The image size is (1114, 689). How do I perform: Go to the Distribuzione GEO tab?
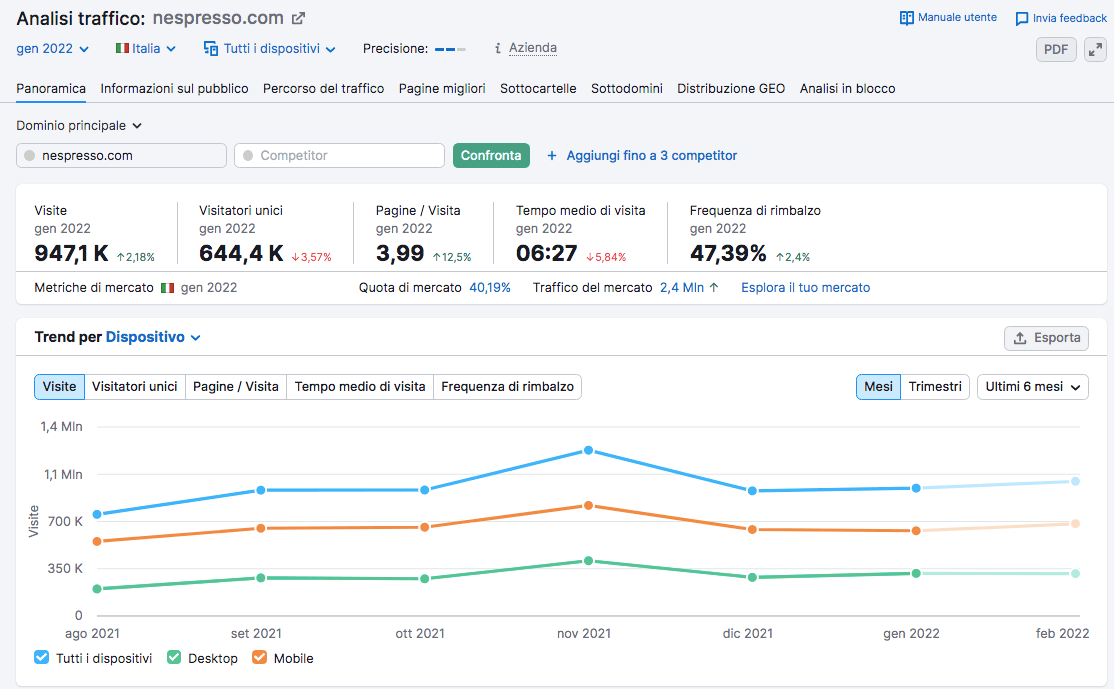pyautogui.click(x=731, y=88)
